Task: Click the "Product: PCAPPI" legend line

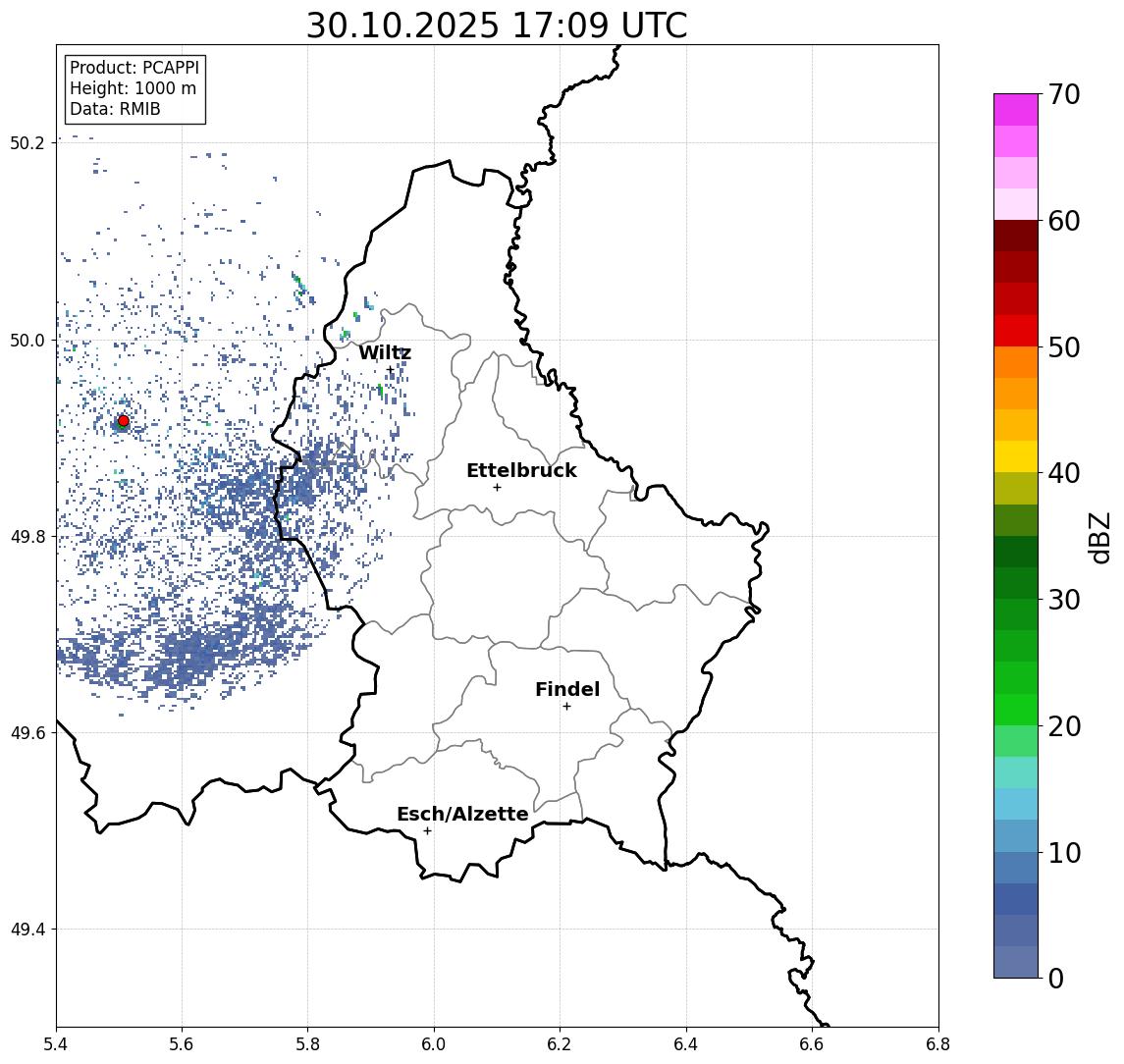Action: (134, 68)
